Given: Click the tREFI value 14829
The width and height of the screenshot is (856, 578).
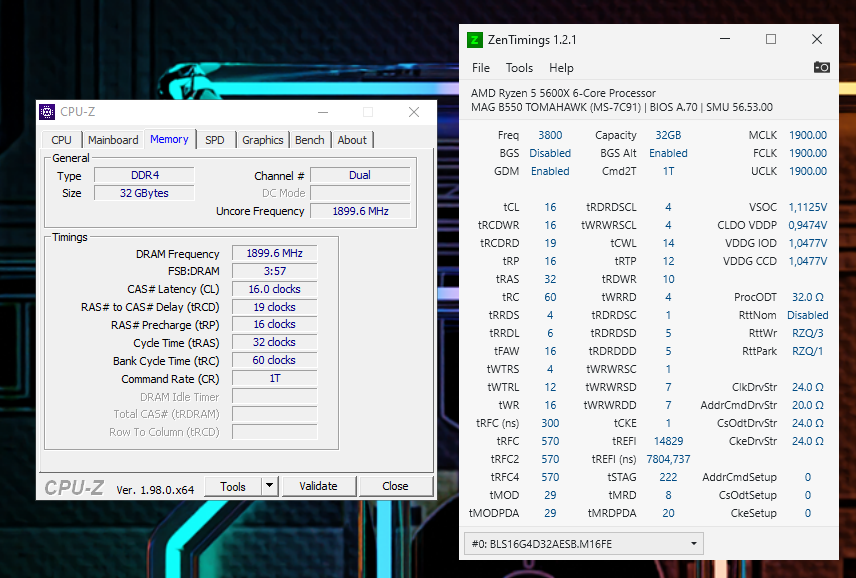Looking at the screenshot, I should tap(668, 442).
